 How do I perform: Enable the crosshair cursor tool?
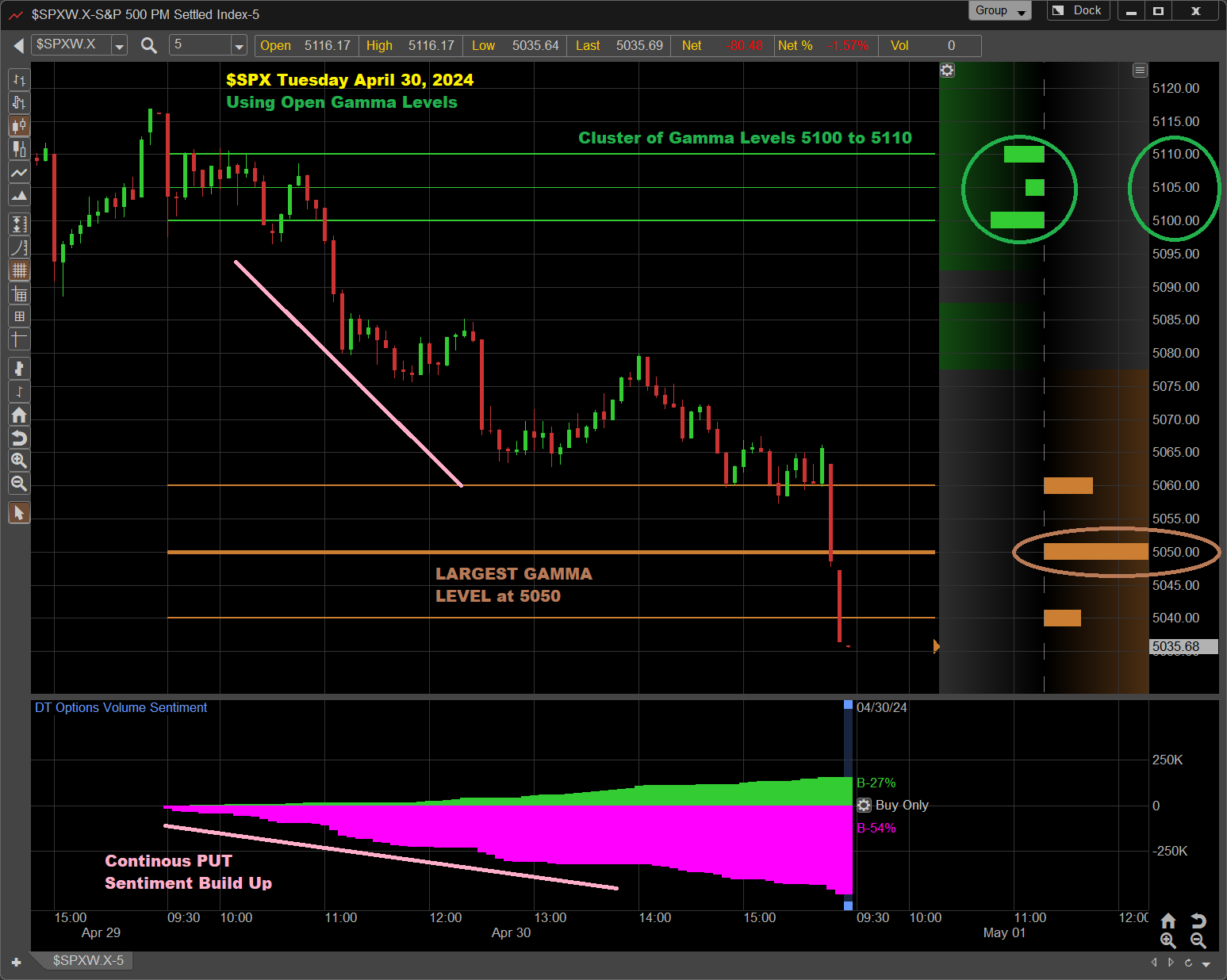(19, 339)
